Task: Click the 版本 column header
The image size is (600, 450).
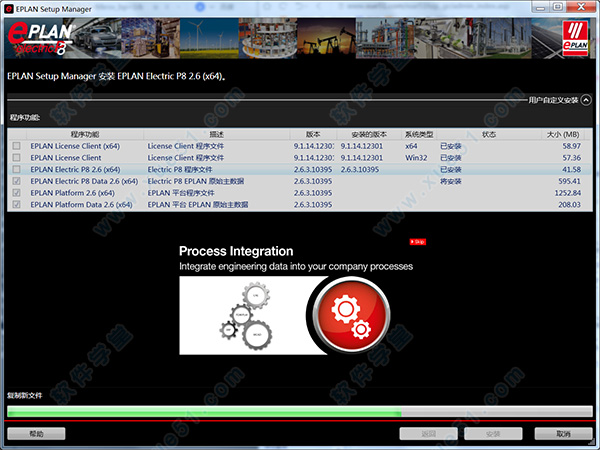Action: coord(313,133)
